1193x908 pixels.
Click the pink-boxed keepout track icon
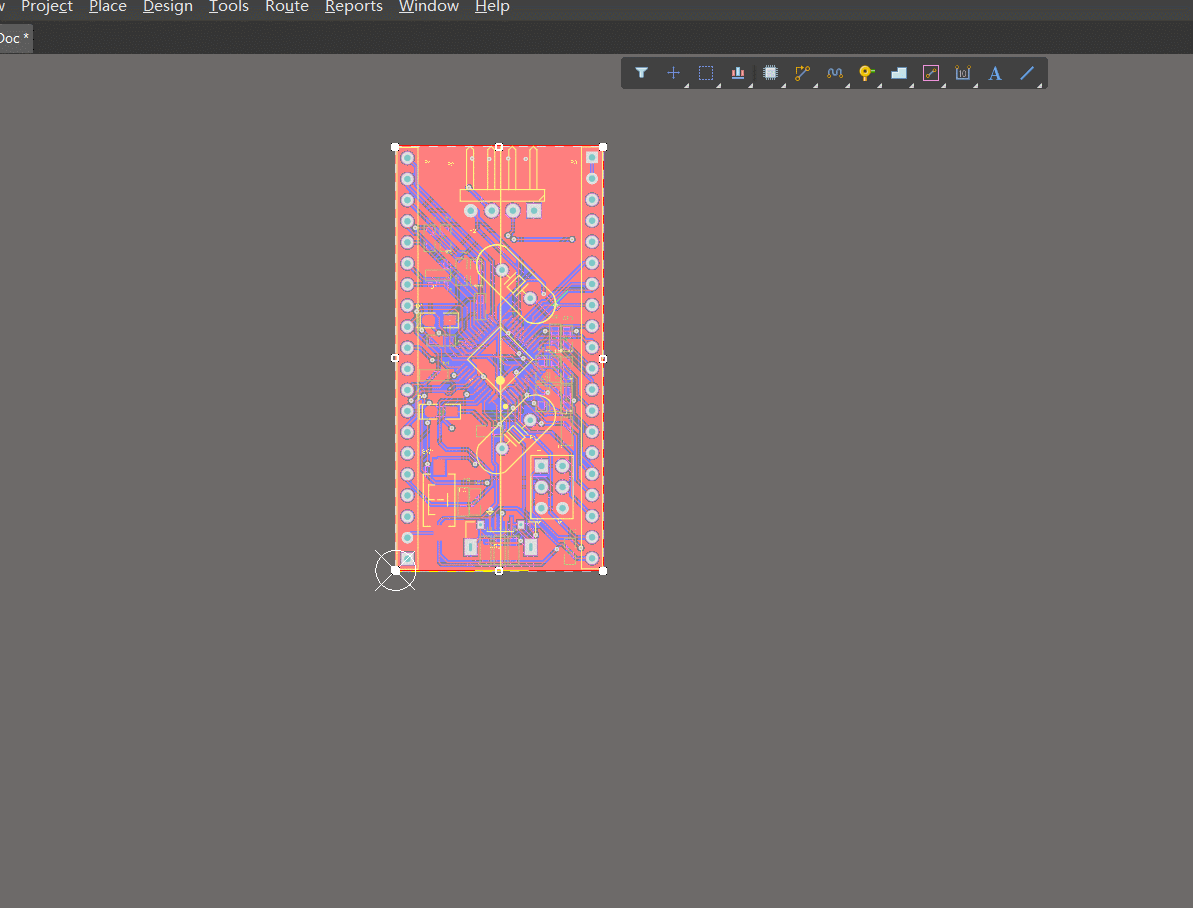coord(931,73)
